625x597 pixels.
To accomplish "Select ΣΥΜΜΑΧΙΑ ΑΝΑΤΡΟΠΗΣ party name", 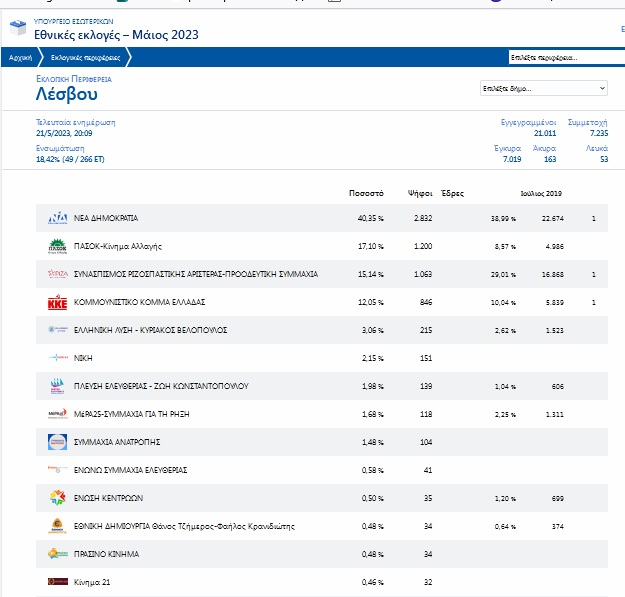I will [x=117, y=442].
